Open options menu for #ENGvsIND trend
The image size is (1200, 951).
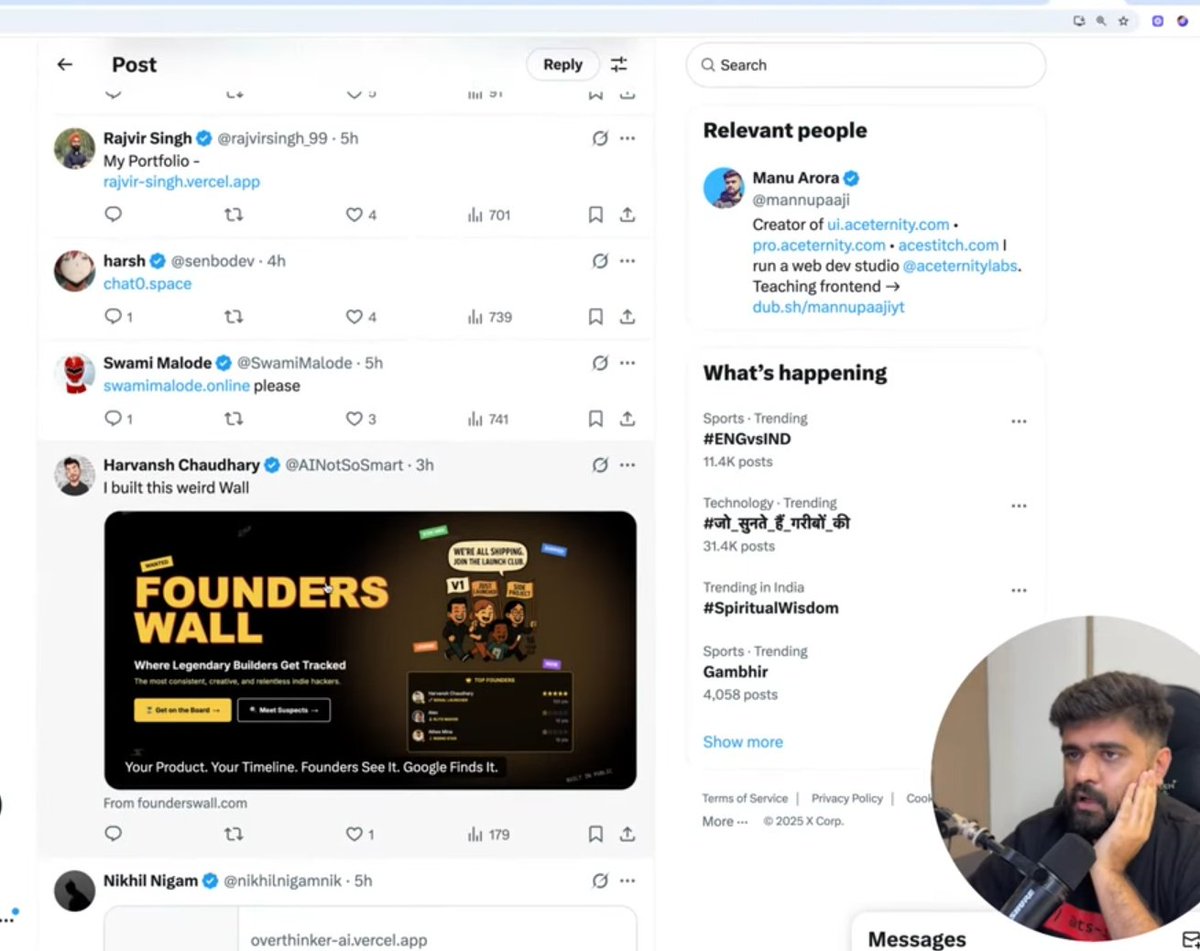click(1019, 421)
